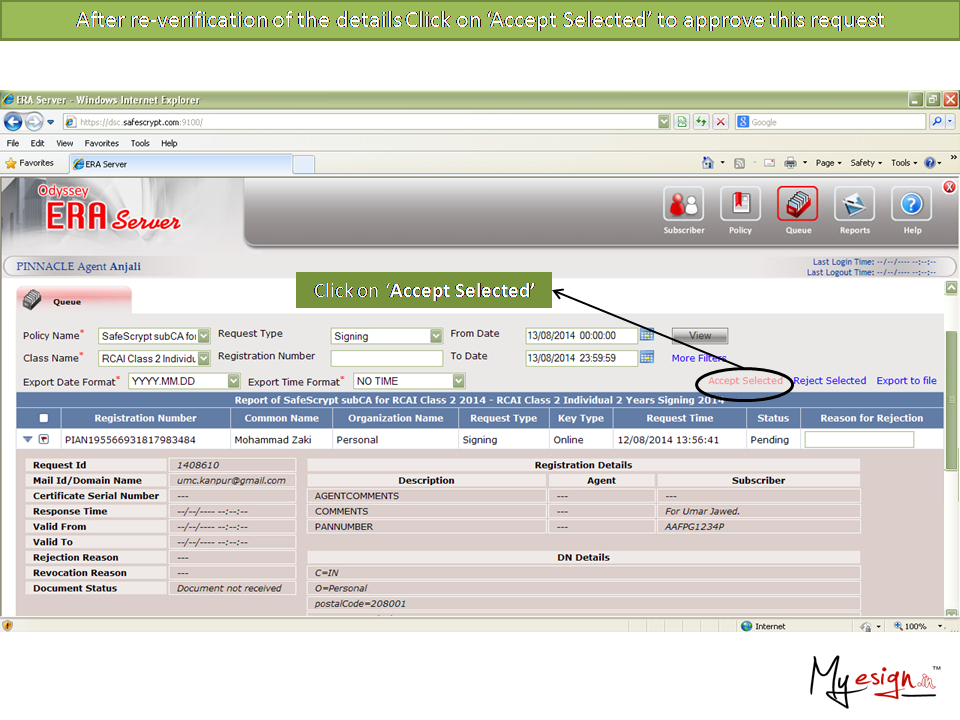
Task: Open the Favorites menu in menu bar
Action: [101, 143]
